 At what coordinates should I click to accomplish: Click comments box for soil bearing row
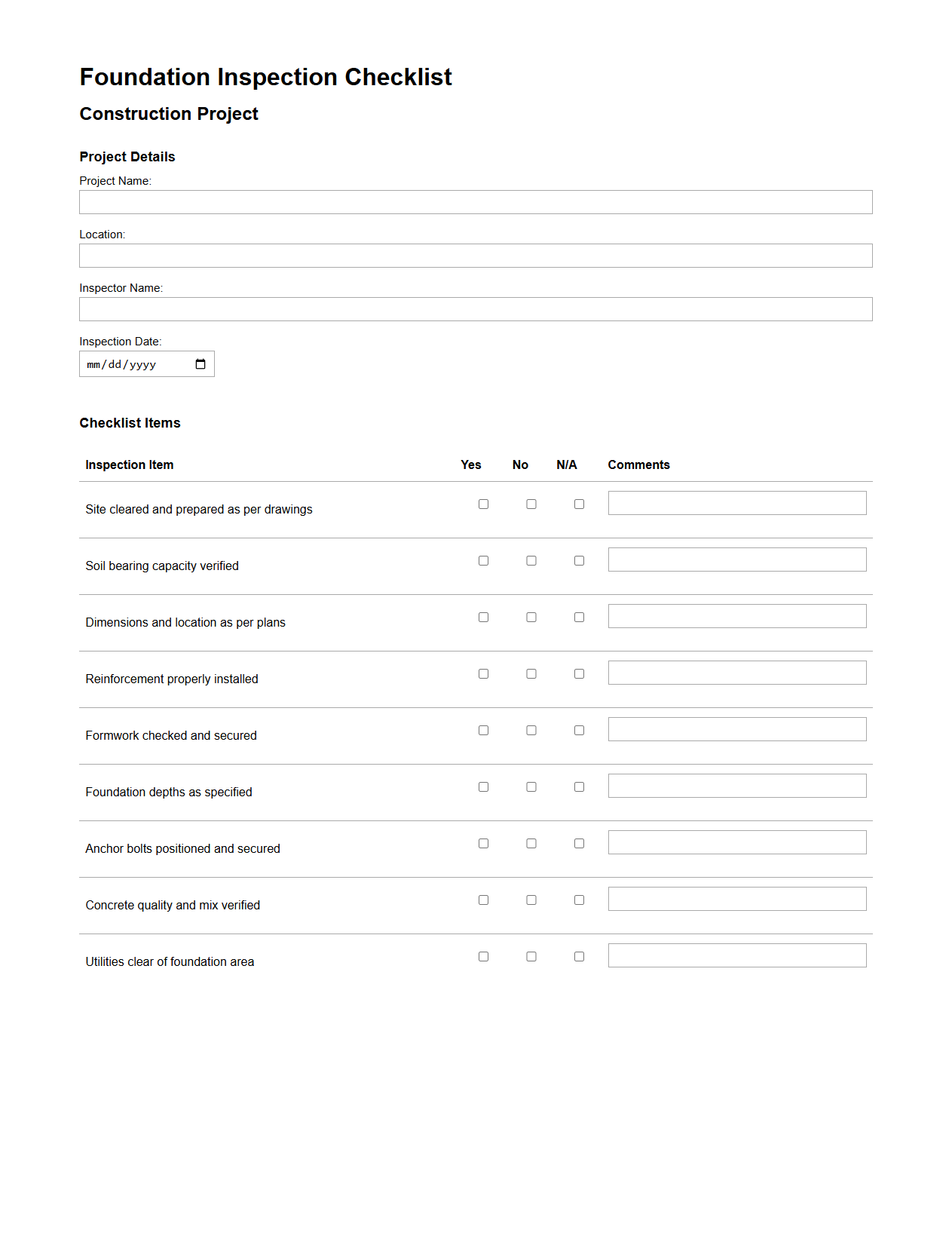pos(737,559)
